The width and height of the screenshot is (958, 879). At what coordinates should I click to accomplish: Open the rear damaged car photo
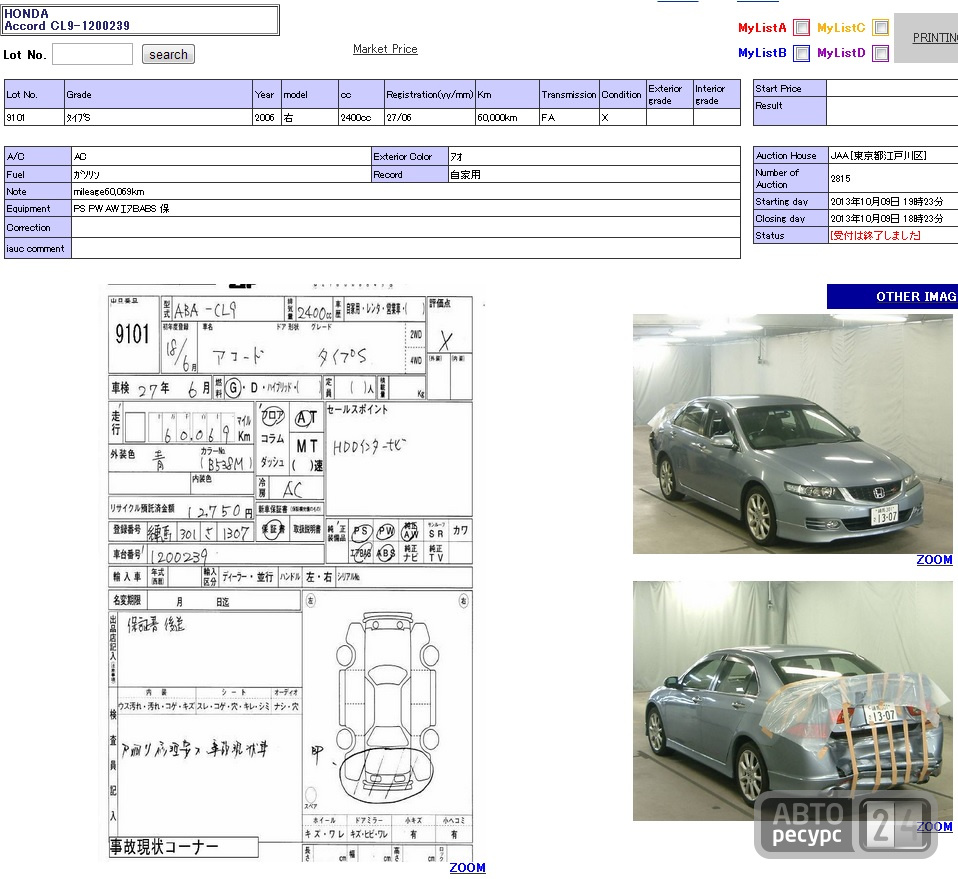(792, 701)
